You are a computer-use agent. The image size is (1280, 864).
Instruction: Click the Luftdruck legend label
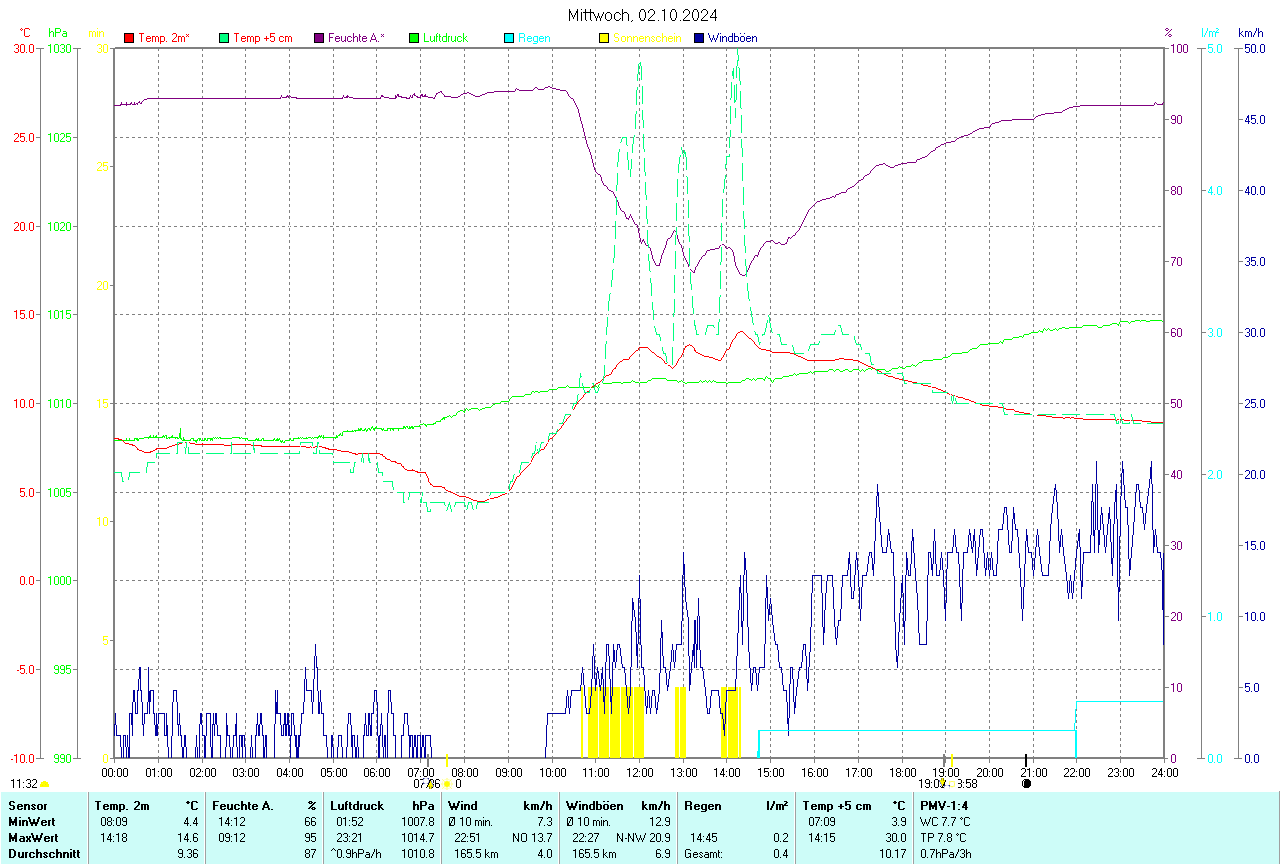pos(445,38)
